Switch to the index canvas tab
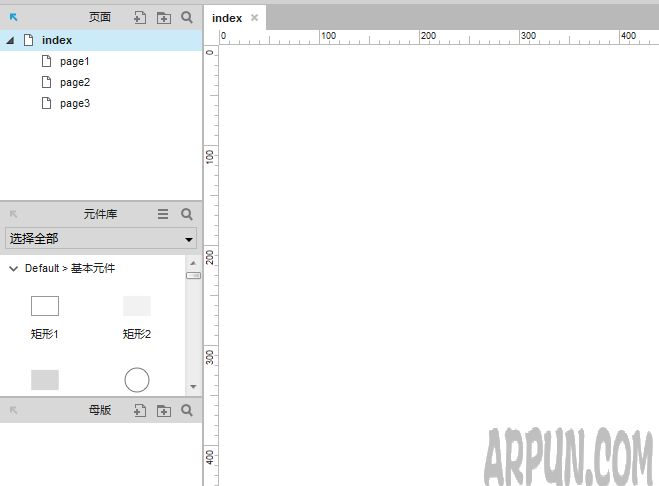The width and height of the screenshot is (659, 486). pyautogui.click(x=227, y=18)
